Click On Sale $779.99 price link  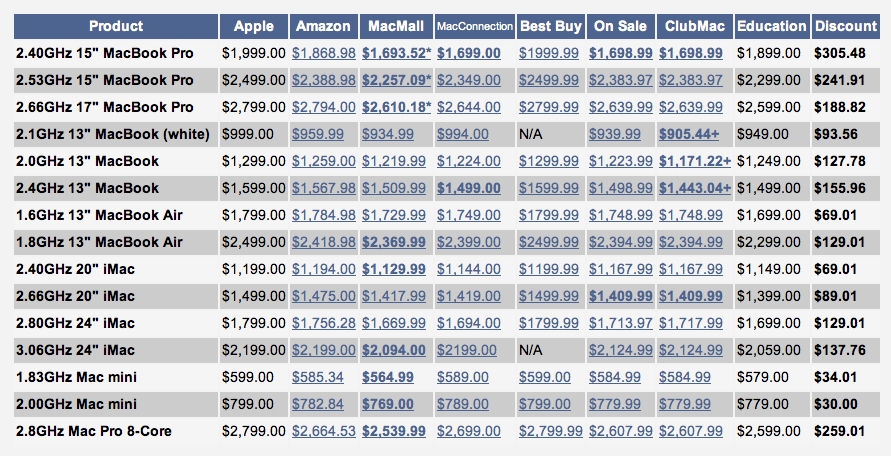(x=615, y=404)
